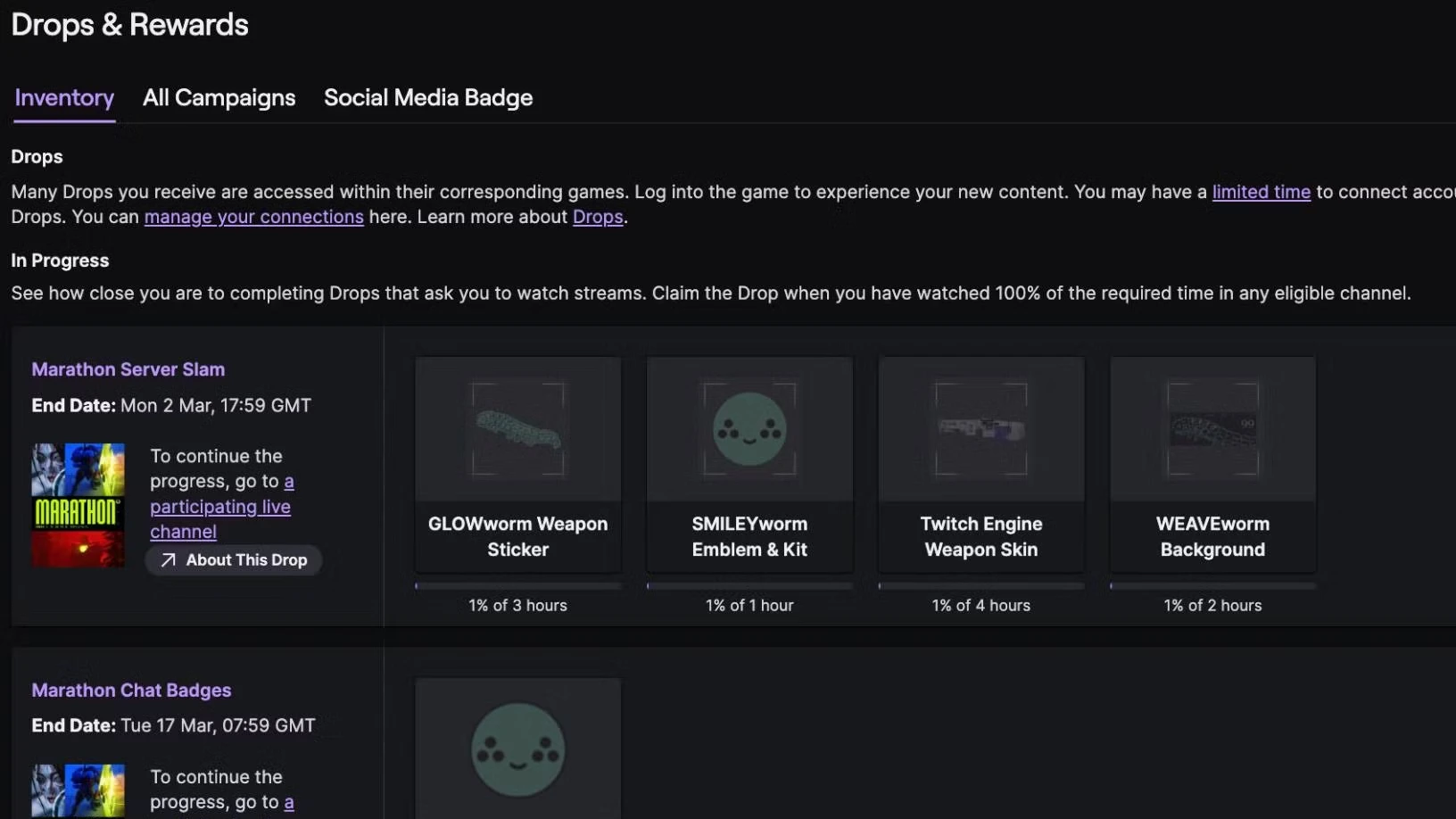Click the Chat Badges participating channel link 'a'
The width and height of the screenshot is (1456, 819).
coord(289,803)
